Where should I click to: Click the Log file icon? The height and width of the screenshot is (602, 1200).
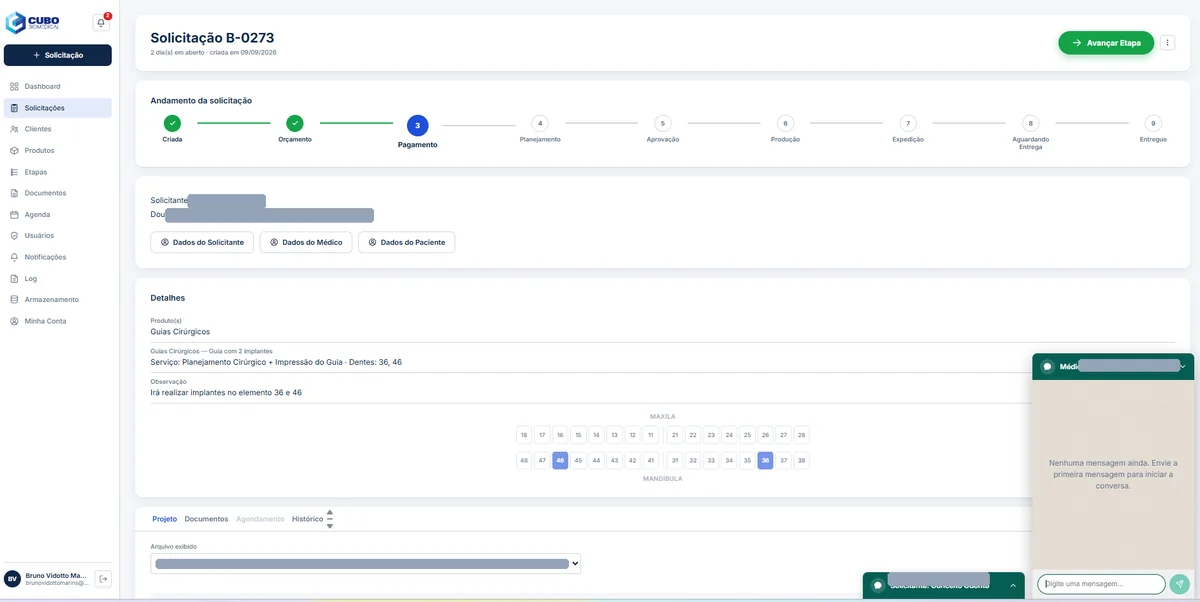[x=14, y=279]
